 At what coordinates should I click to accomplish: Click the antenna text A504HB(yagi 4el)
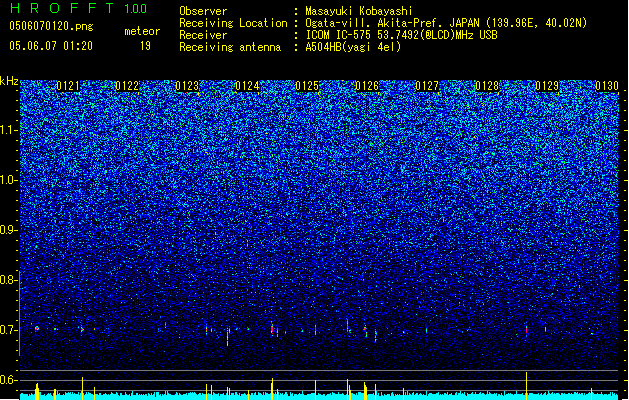353,47
